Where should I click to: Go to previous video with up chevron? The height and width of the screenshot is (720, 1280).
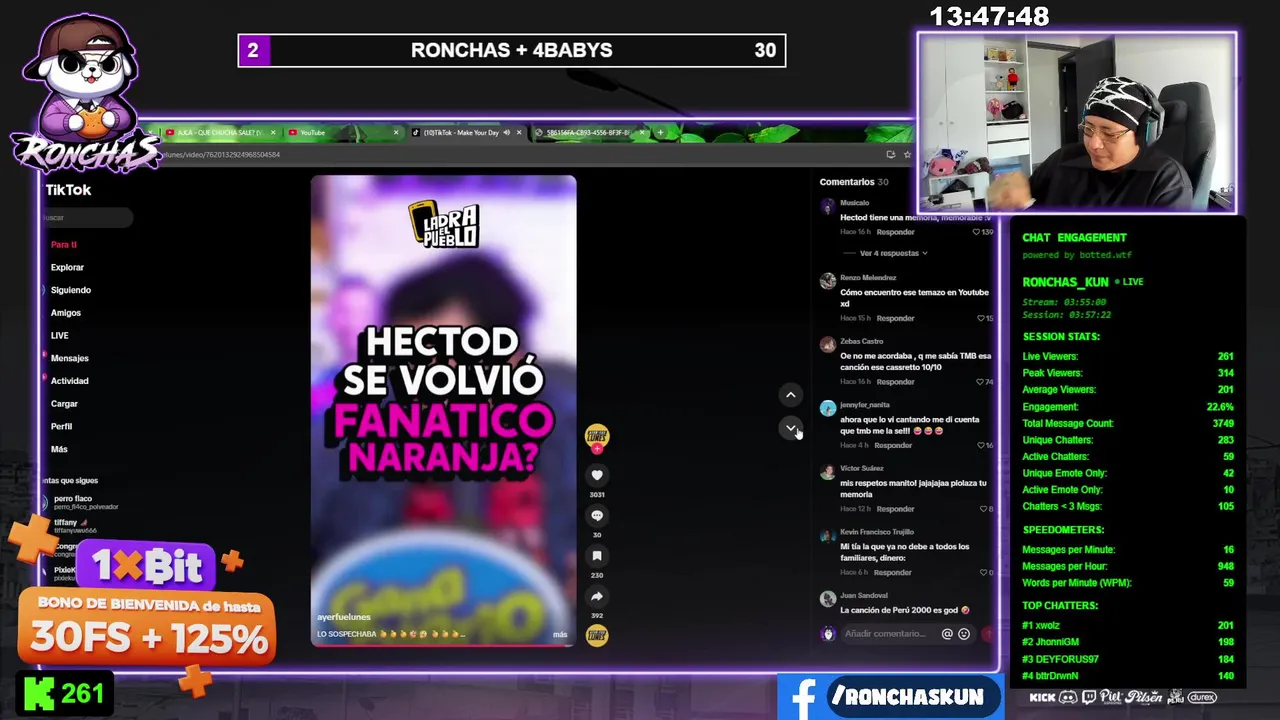(x=790, y=395)
